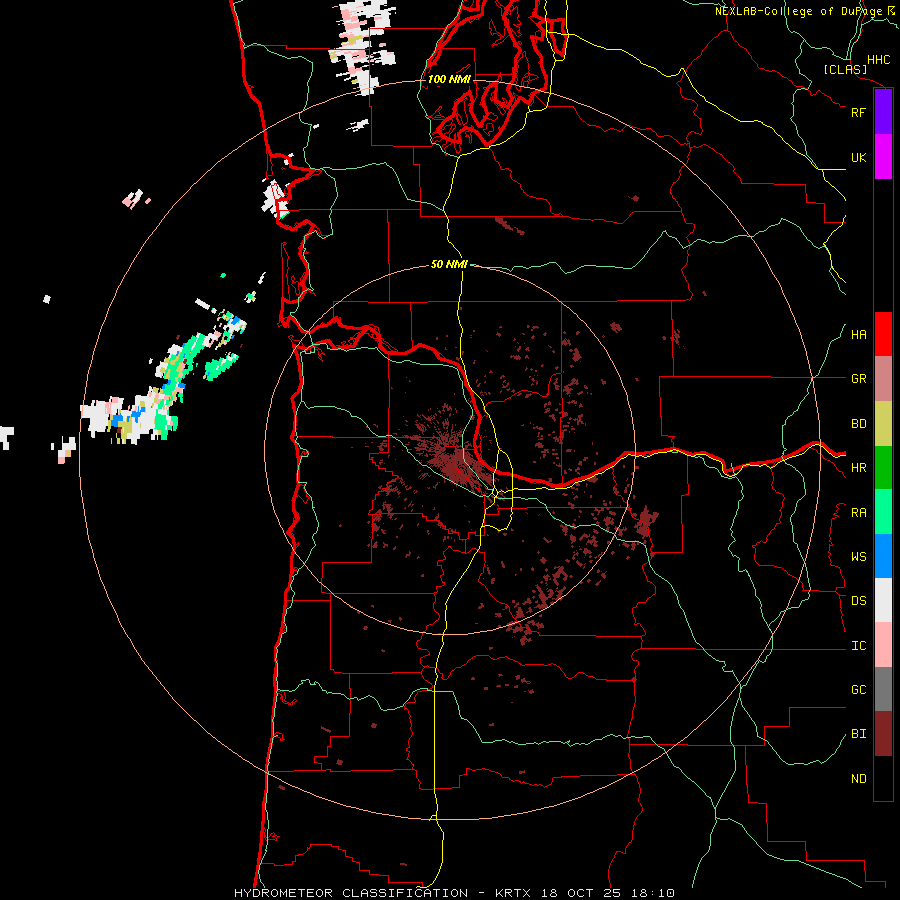900x900 pixels.
Task: Click the DS legend label
Action: pos(858,601)
